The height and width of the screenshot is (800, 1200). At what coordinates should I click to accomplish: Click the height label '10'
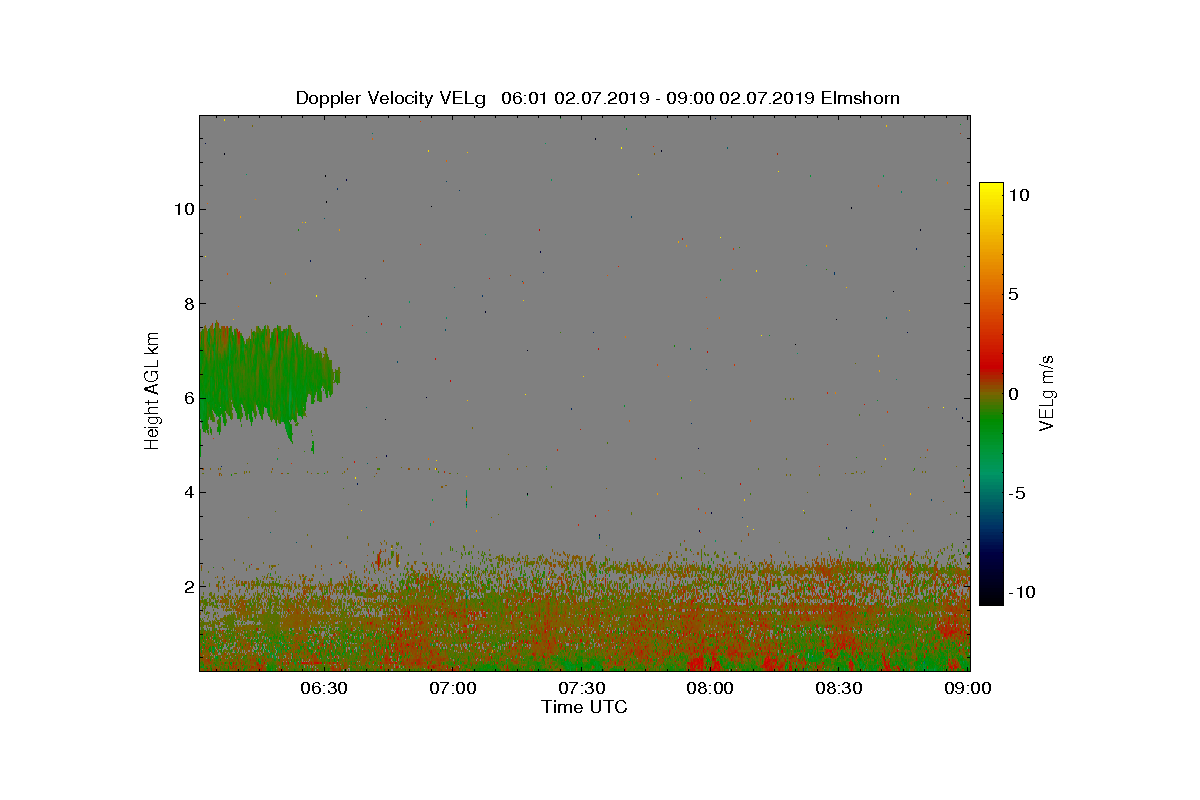(x=182, y=209)
